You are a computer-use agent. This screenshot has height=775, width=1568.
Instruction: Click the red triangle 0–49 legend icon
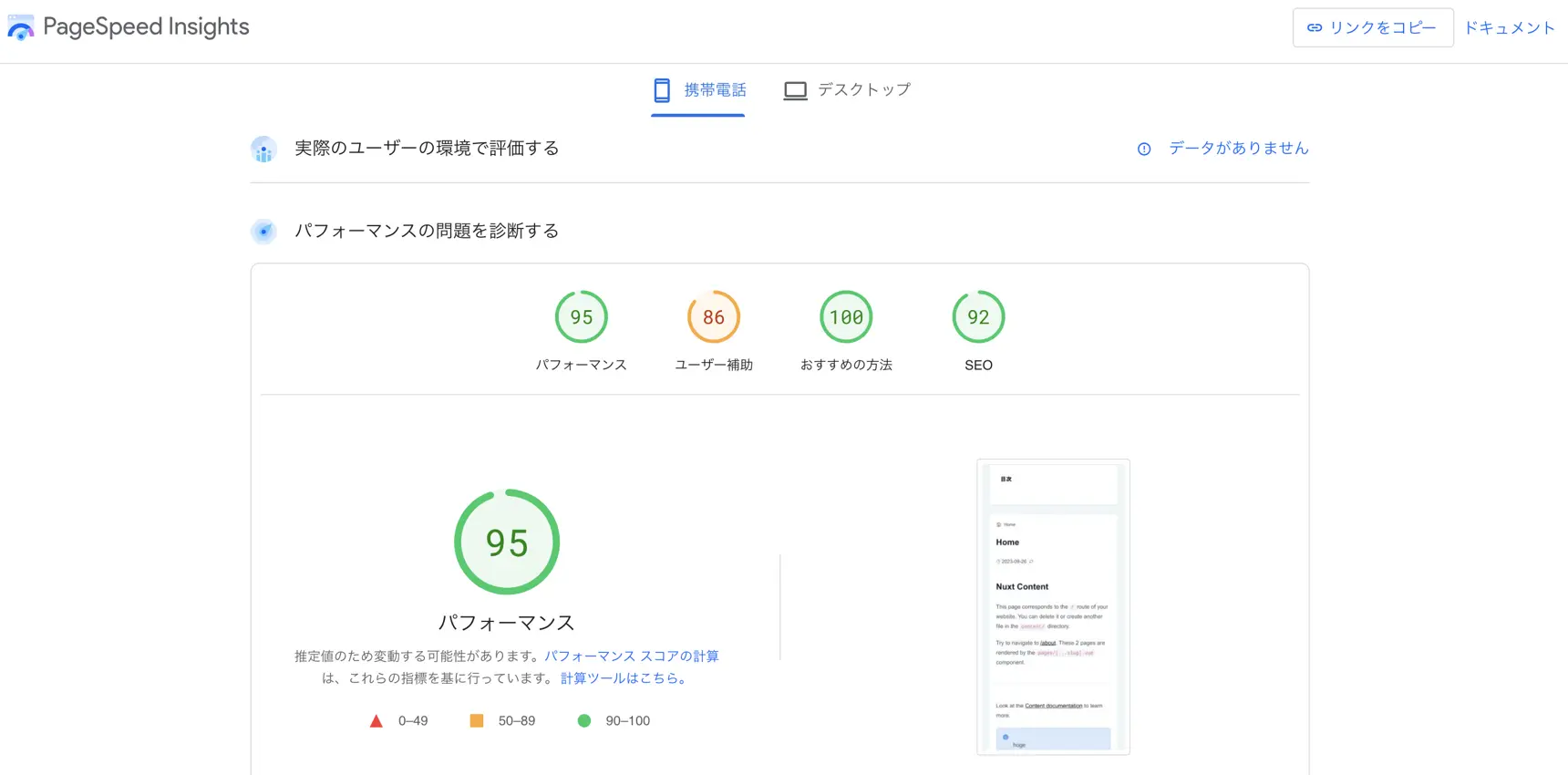click(376, 721)
